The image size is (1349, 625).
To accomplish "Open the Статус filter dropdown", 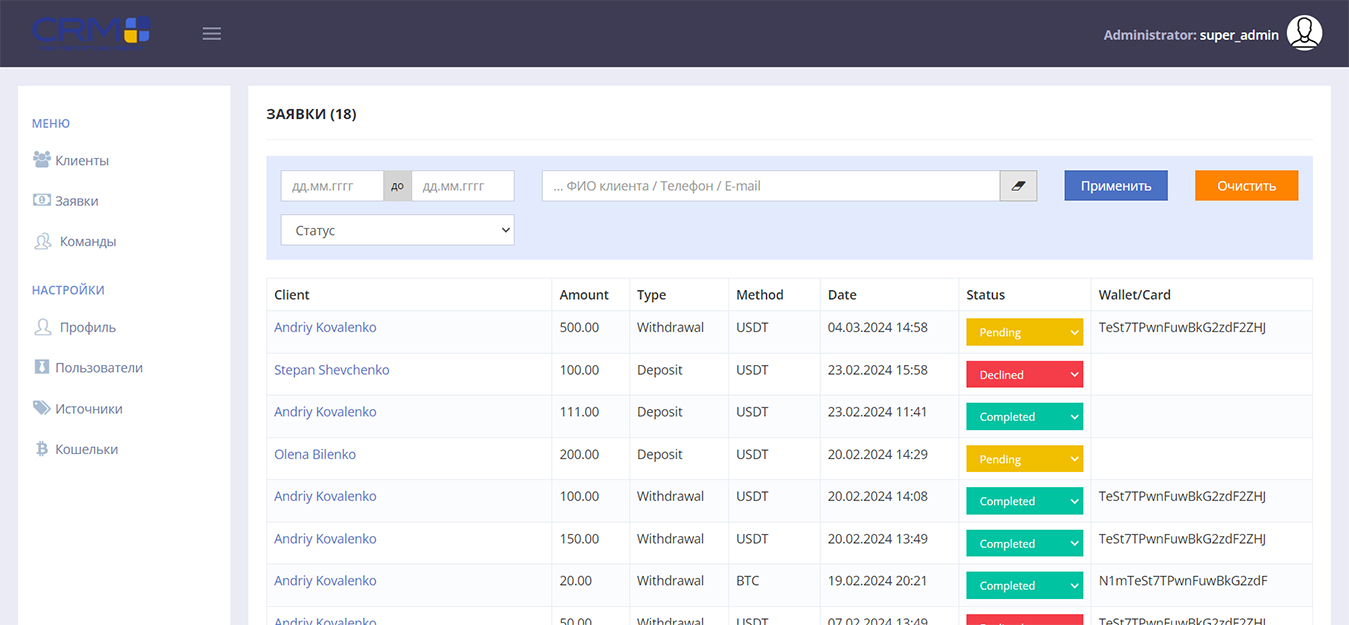I will click(397, 230).
